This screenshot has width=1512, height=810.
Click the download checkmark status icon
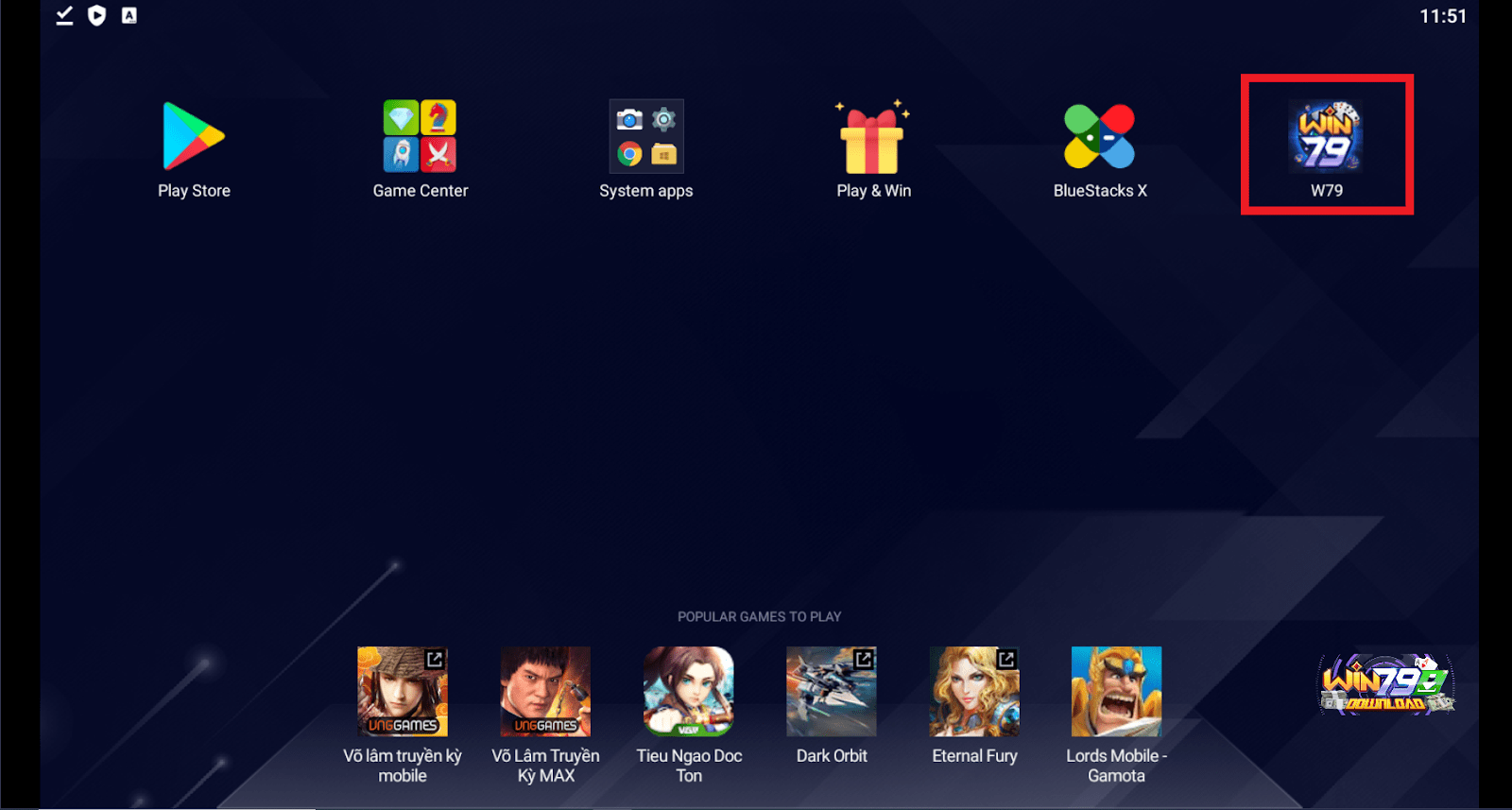(x=64, y=16)
